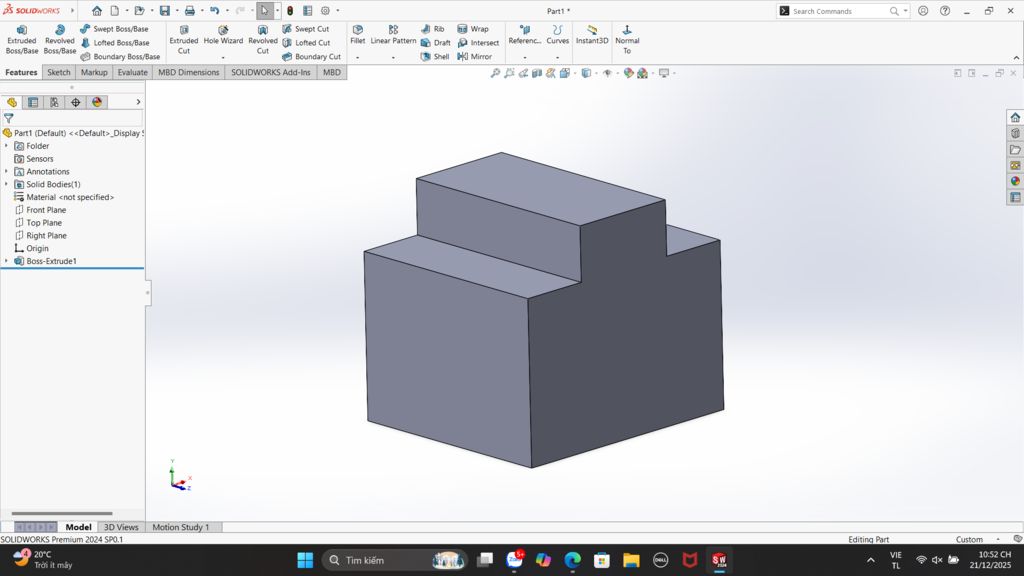Open File Explorer from the taskbar
Screen dimensions: 1024x576
coord(631,560)
